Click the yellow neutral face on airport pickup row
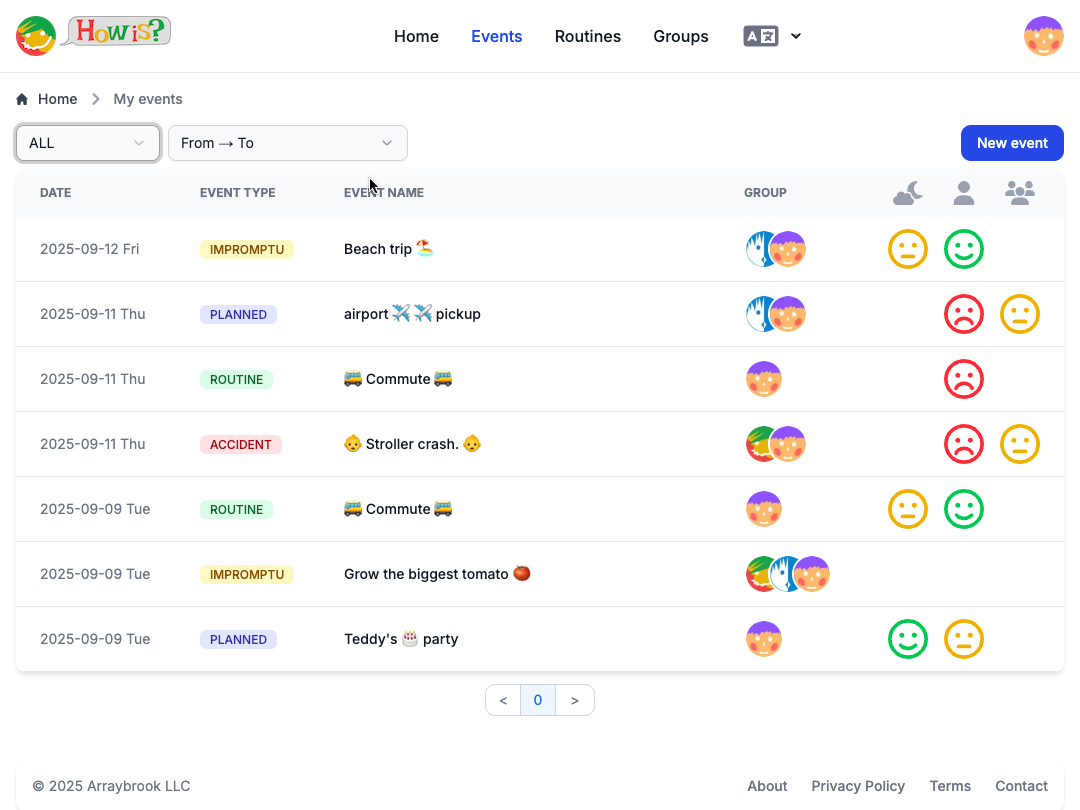Screen dimensions: 1080x810 [x=1019, y=314]
